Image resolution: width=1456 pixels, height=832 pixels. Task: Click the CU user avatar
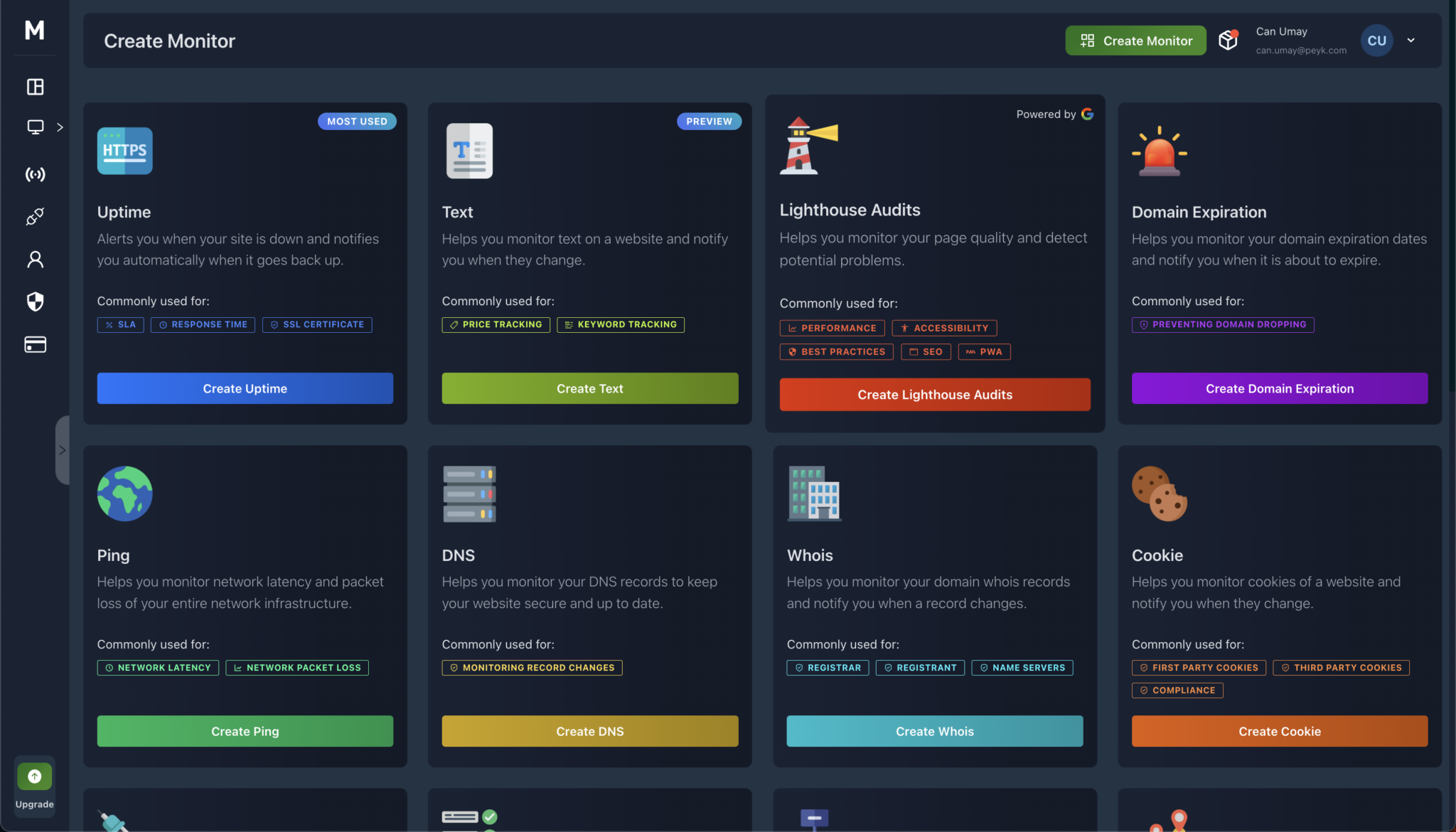coord(1376,41)
